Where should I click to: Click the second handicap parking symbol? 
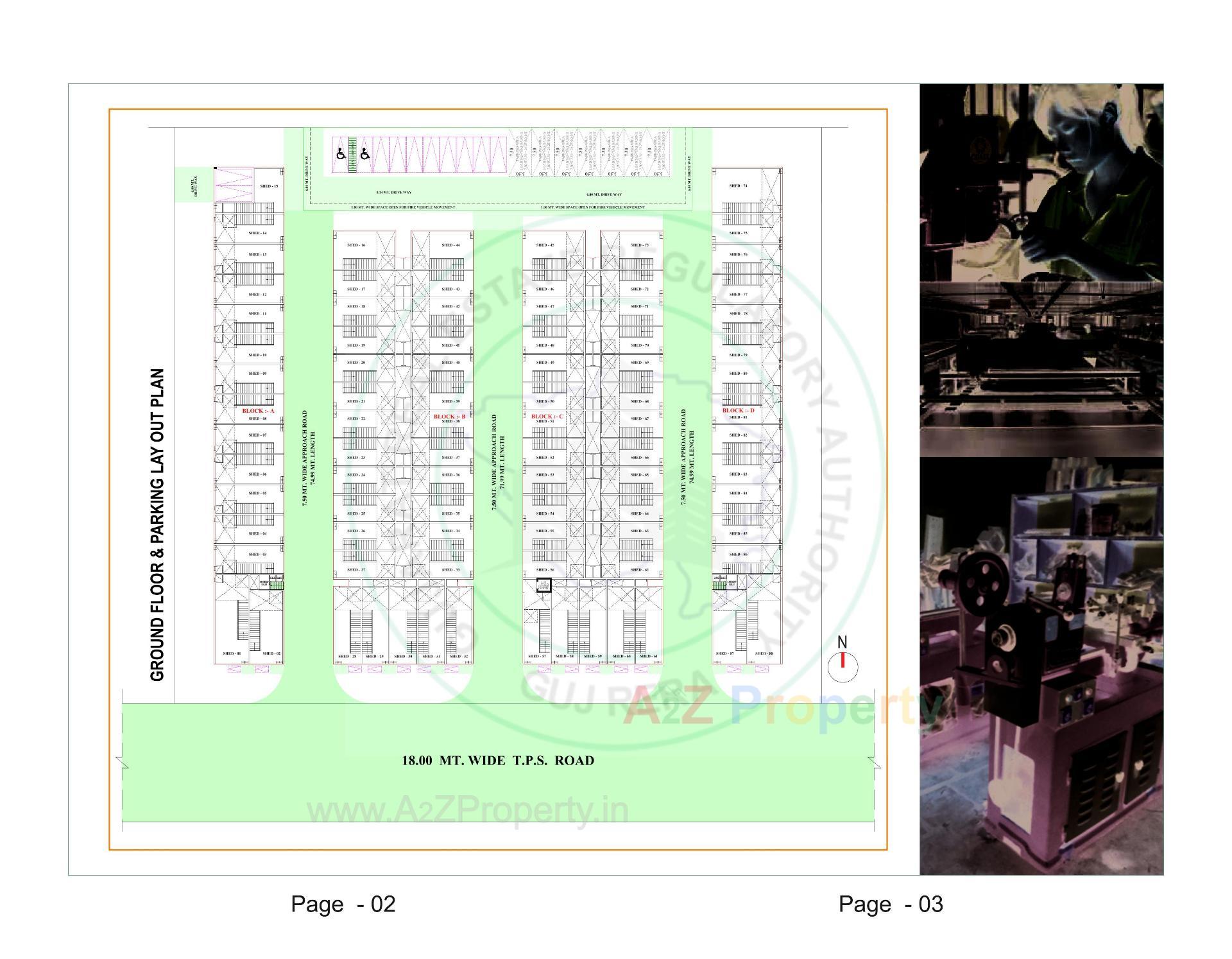click(x=364, y=155)
